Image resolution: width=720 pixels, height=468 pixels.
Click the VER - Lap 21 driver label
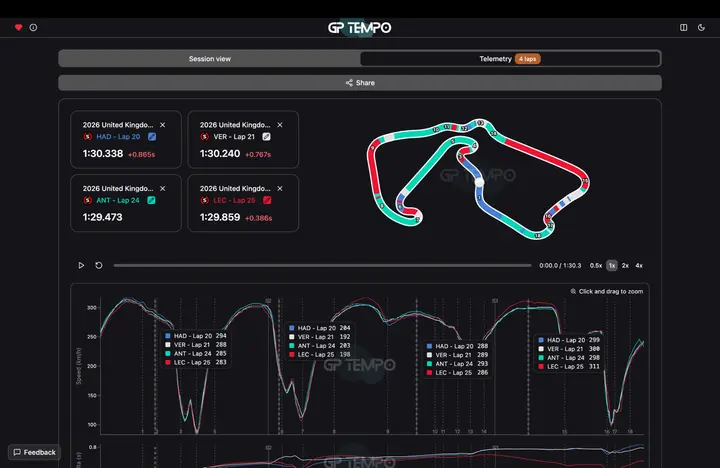point(234,136)
